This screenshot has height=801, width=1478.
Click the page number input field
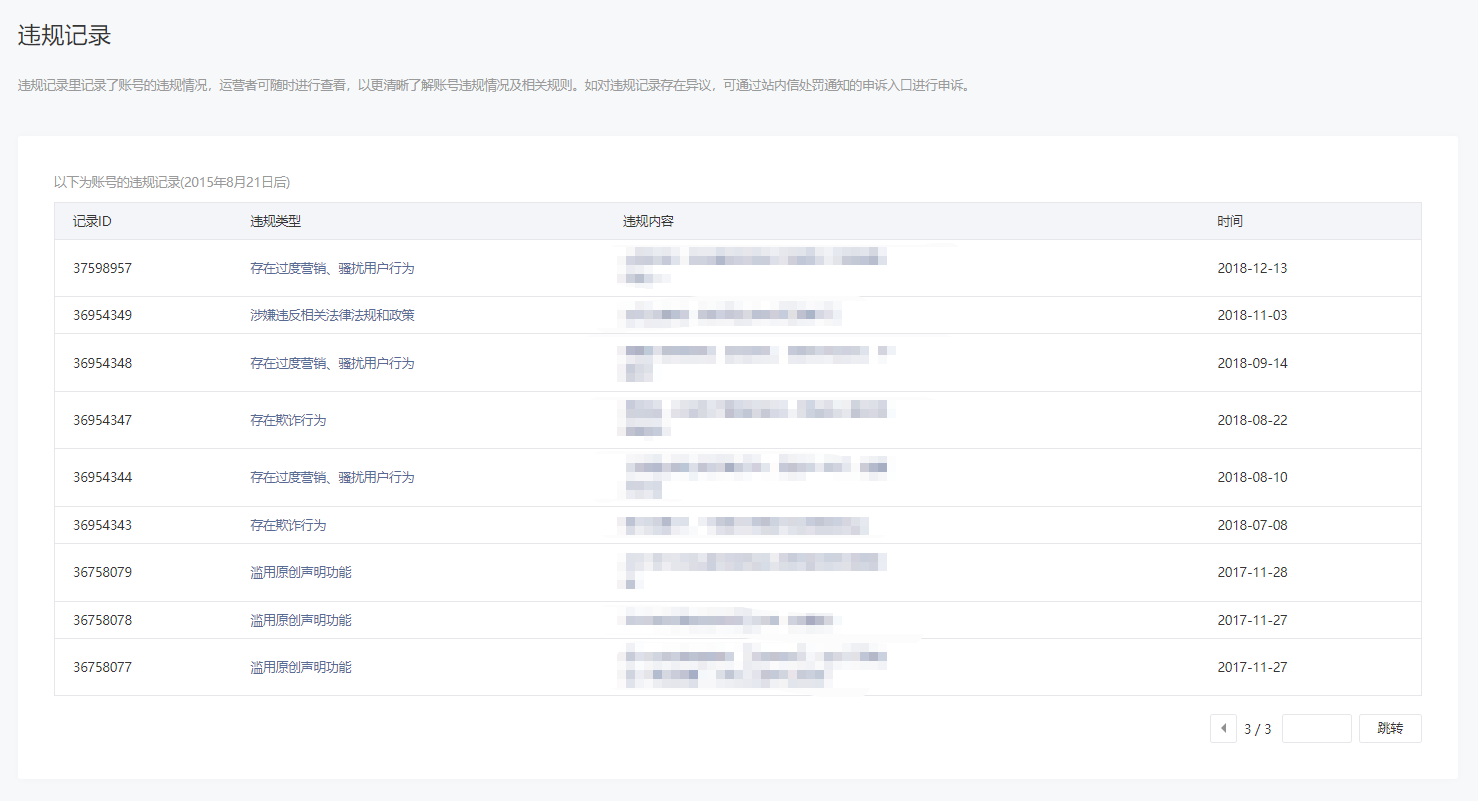1316,729
